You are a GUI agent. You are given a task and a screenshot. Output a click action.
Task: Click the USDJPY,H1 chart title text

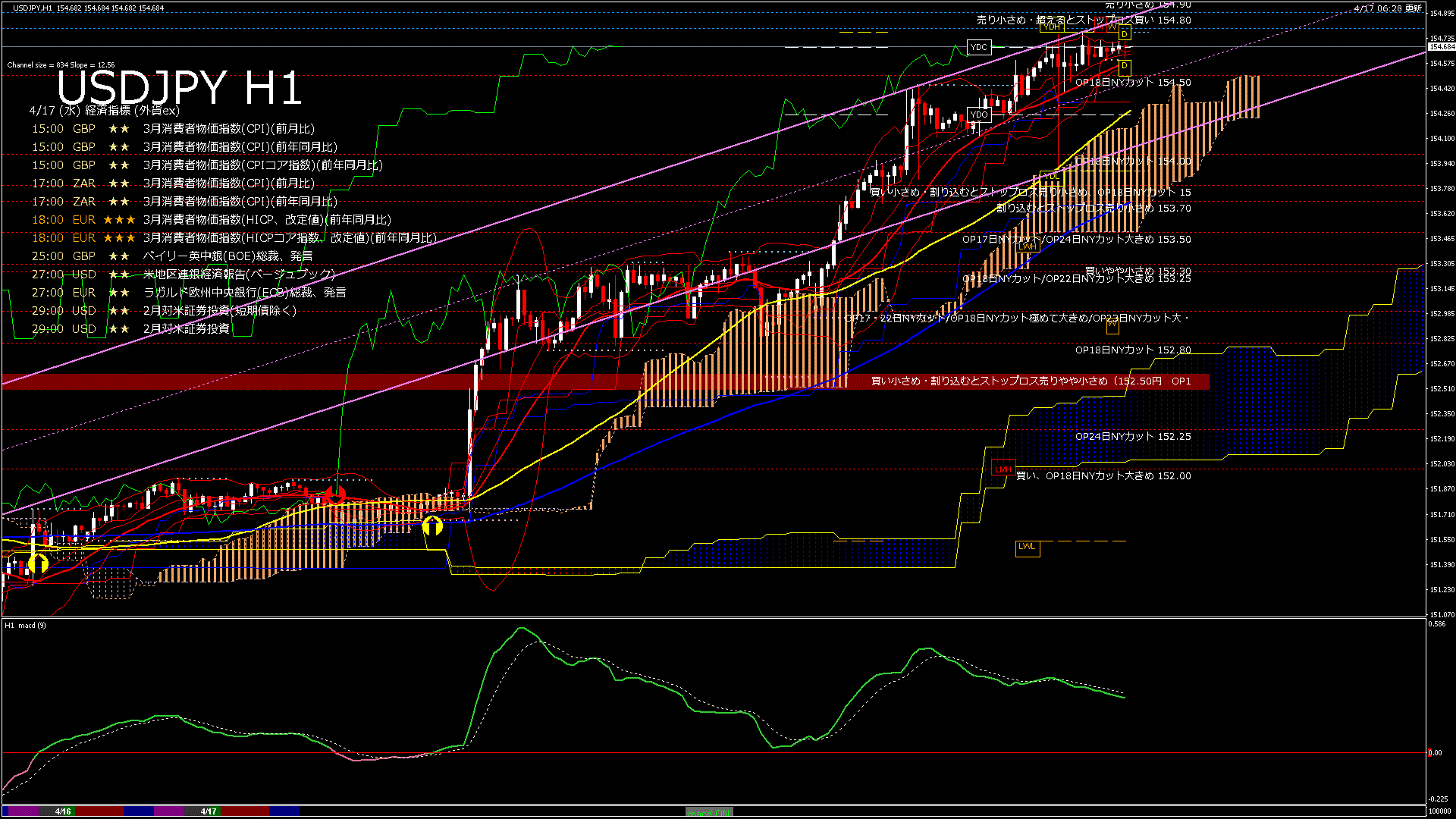pyautogui.click(x=33, y=8)
